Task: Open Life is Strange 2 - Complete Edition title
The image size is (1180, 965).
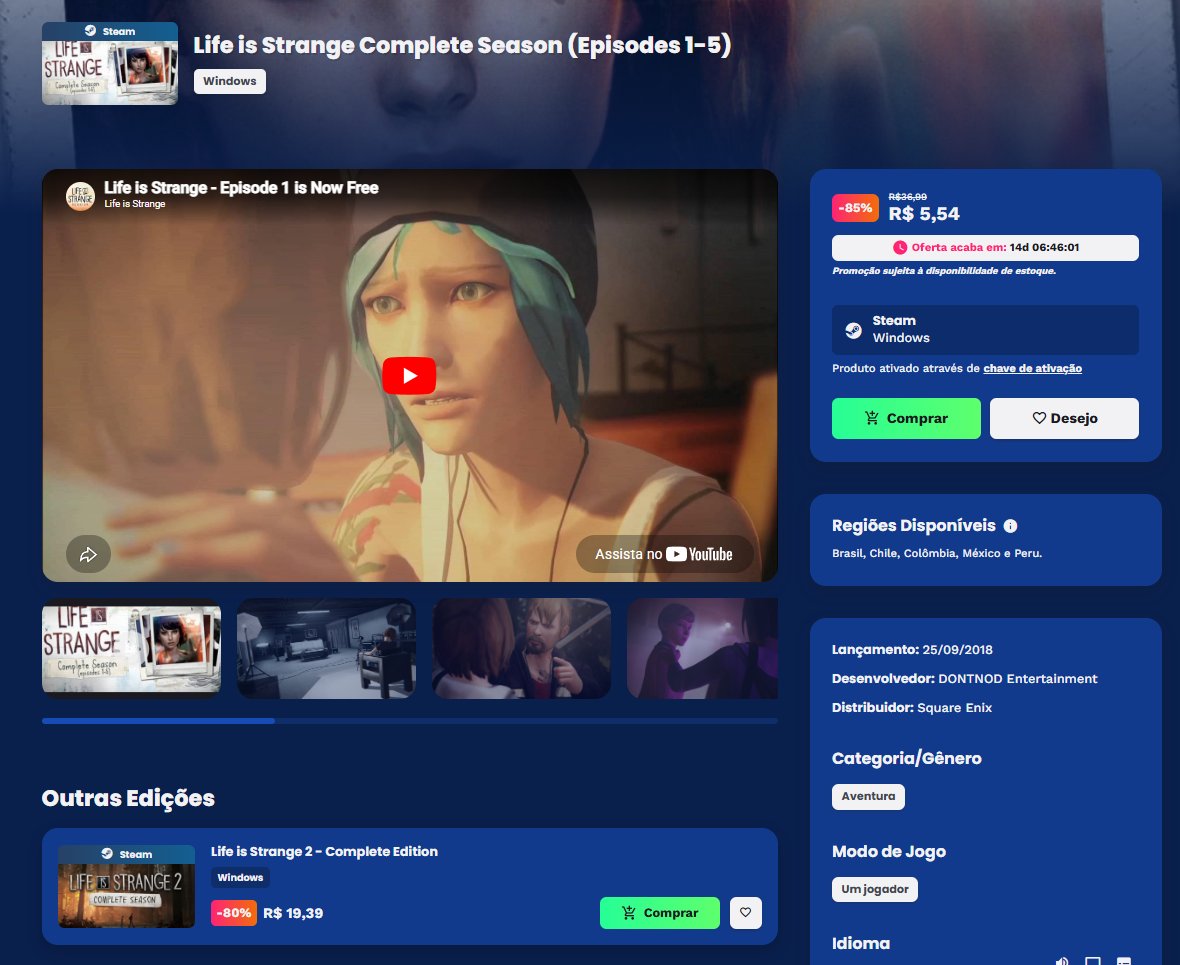Action: coord(324,851)
